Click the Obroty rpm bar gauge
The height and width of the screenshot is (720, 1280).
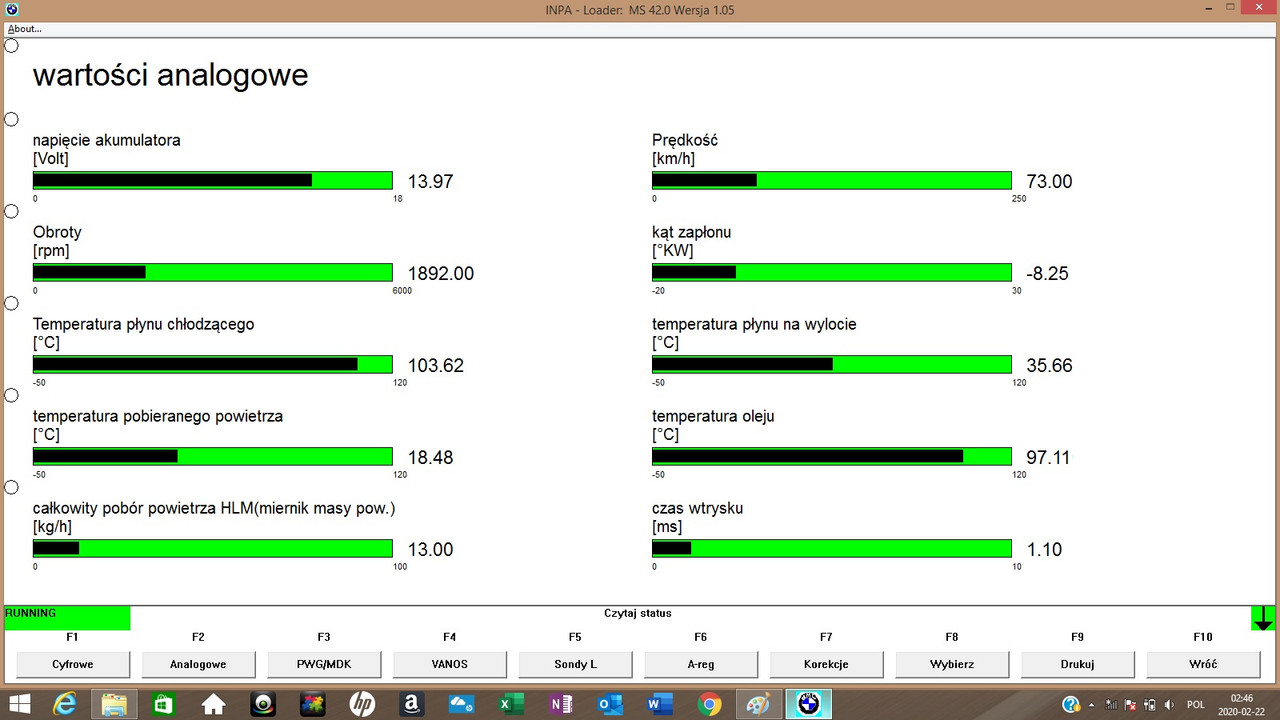[x=213, y=273]
